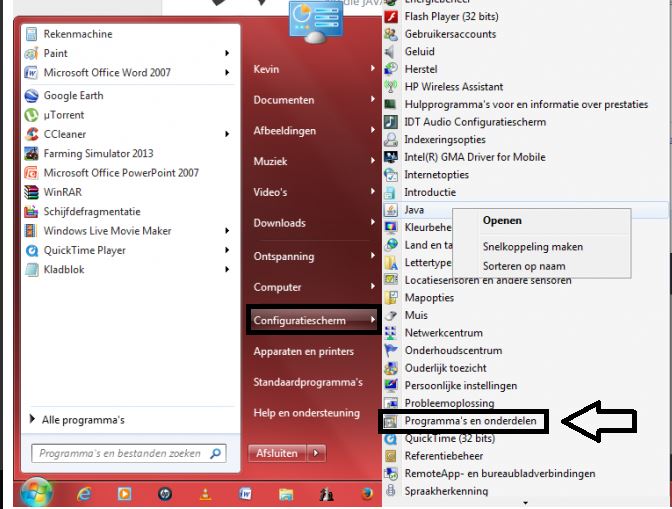Screen dimensions: 672x509
Task: Select Snelkoppeling maken in context menu
Action: 533,247
